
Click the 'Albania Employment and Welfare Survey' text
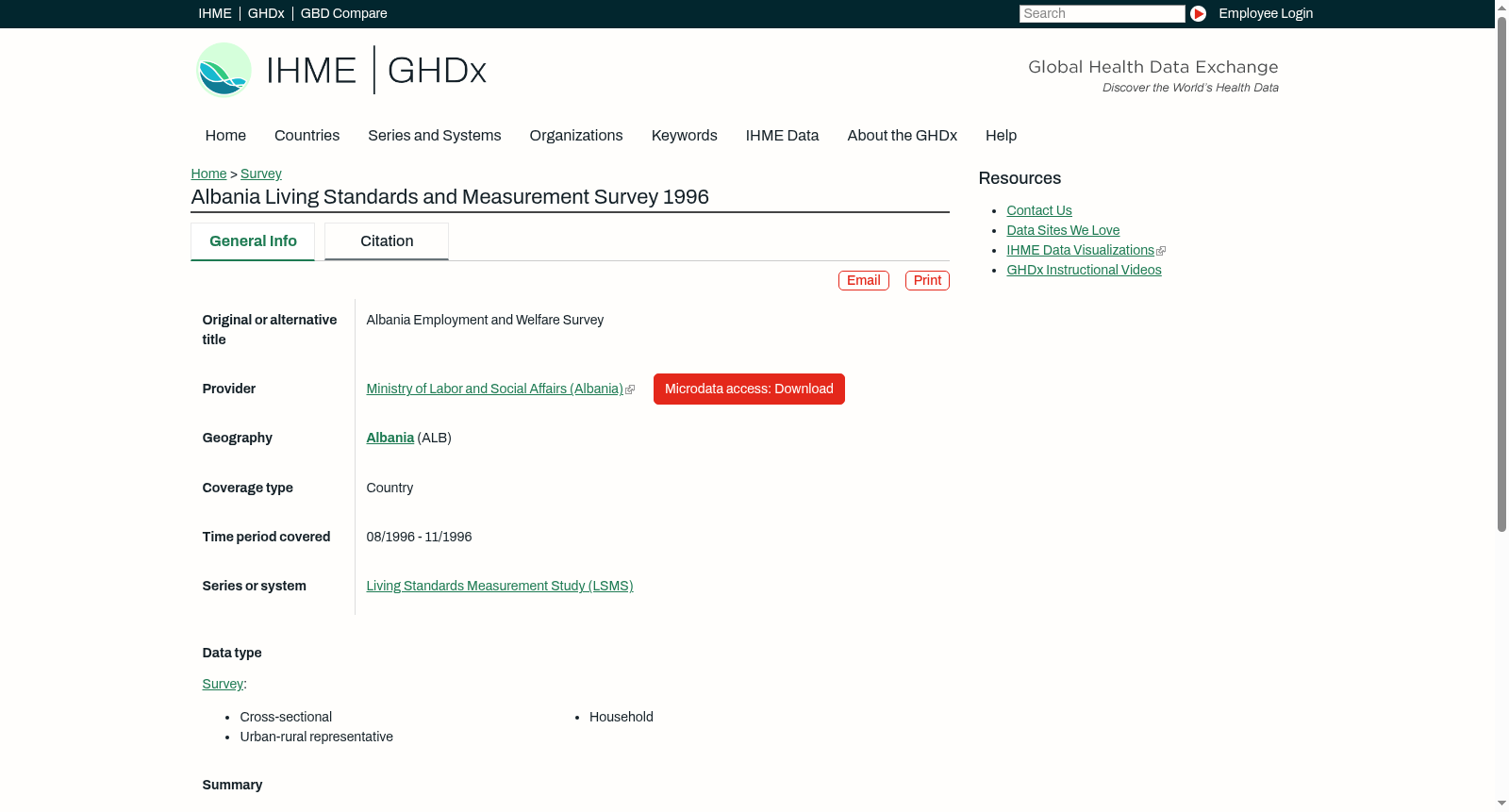click(x=485, y=320)
